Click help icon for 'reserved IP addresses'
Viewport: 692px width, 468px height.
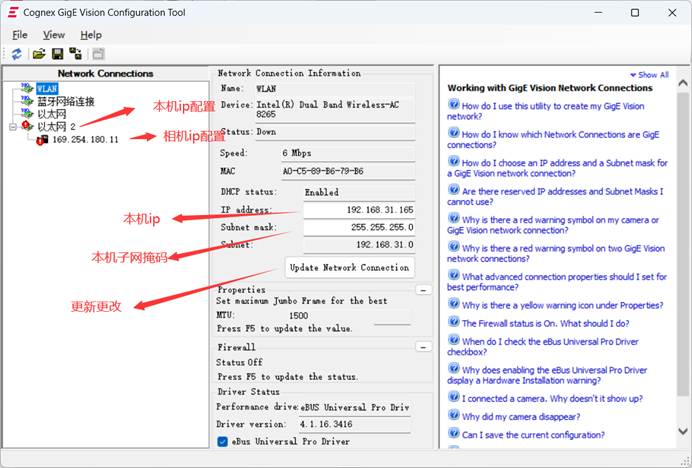coord(454,190)
